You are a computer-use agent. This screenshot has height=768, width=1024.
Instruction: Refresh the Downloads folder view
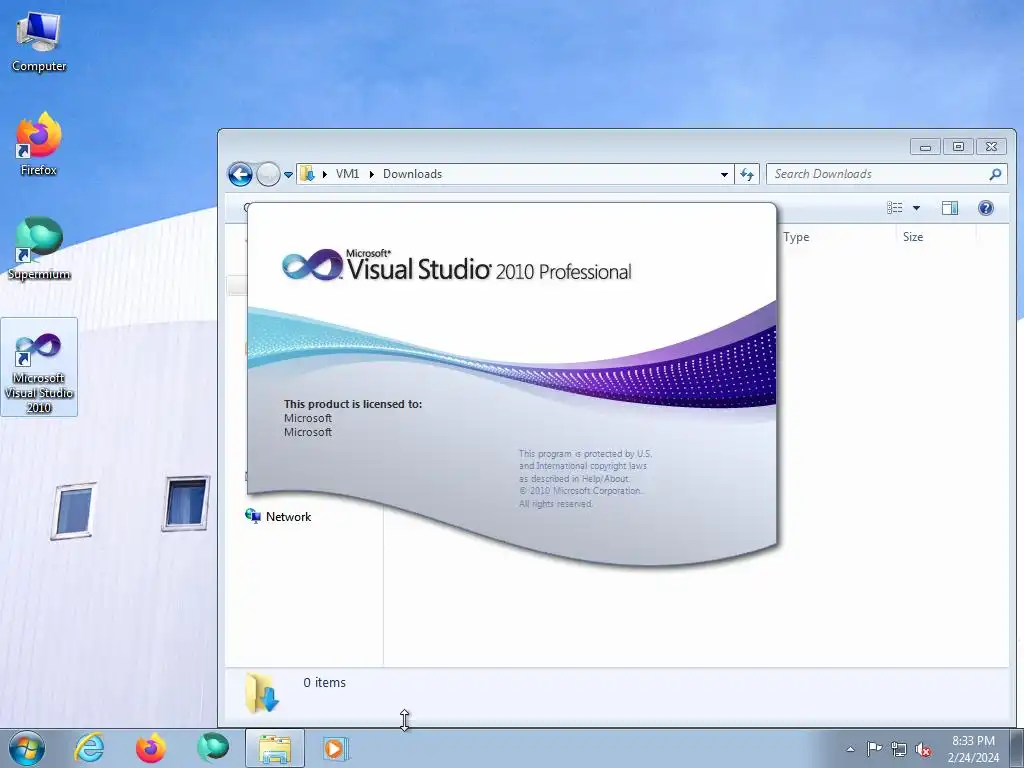pos(746,174)
